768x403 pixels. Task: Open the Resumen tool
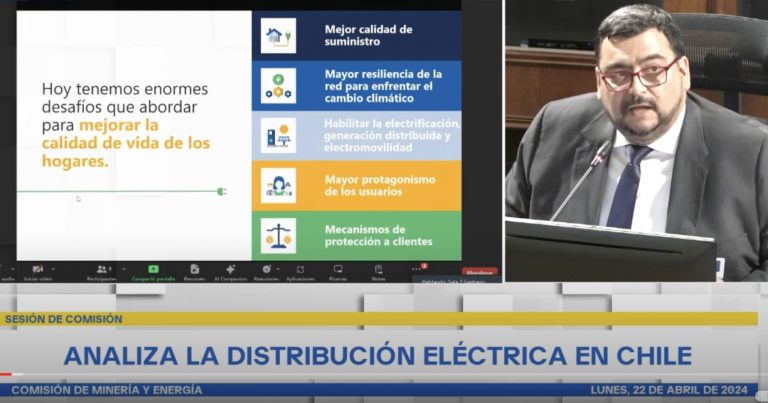(194, 269)
